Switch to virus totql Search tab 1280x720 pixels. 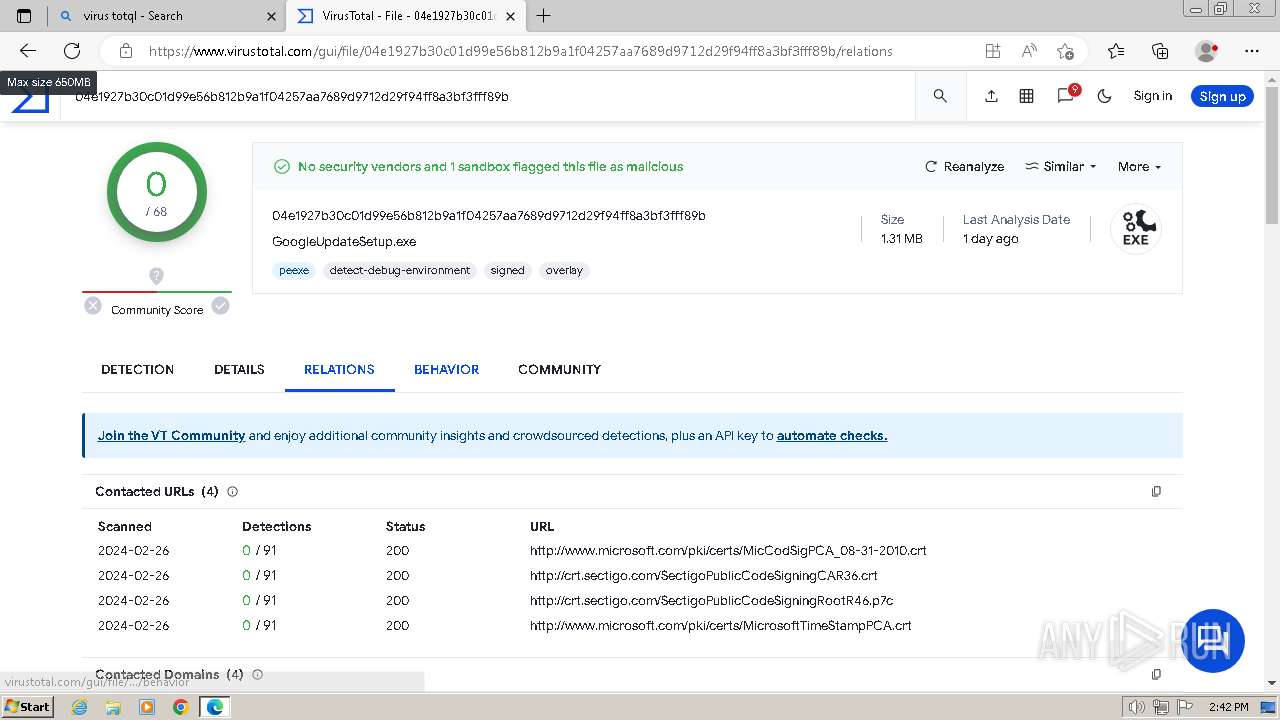[x=166, y=16]
